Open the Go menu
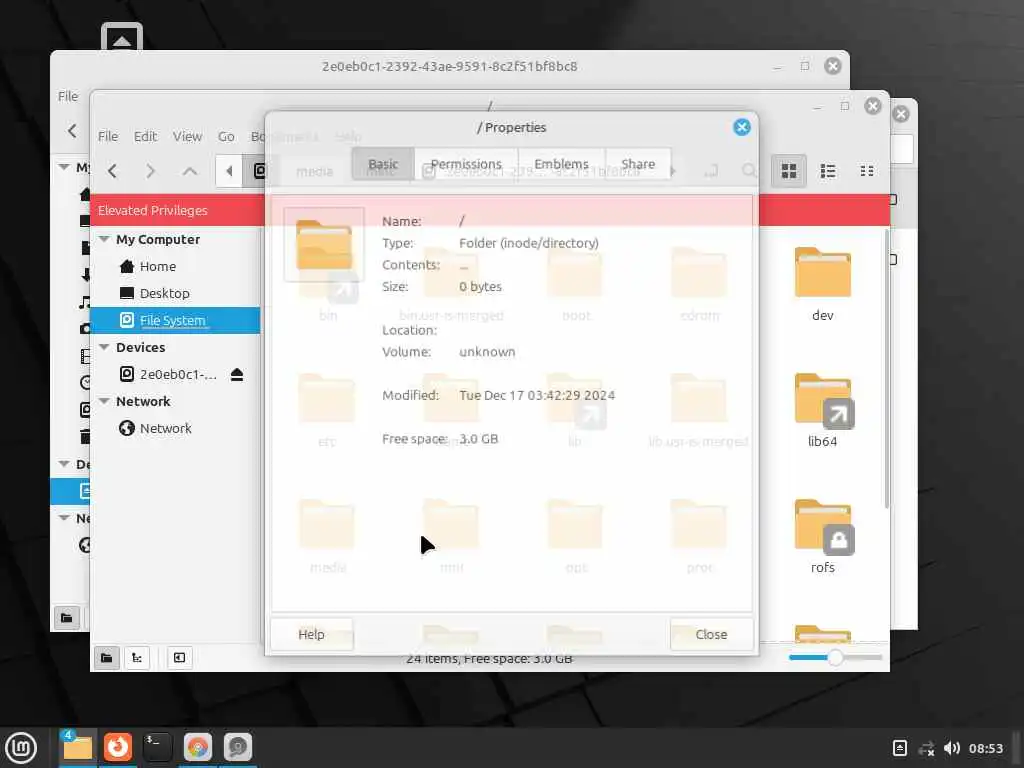 click(226, 136)
